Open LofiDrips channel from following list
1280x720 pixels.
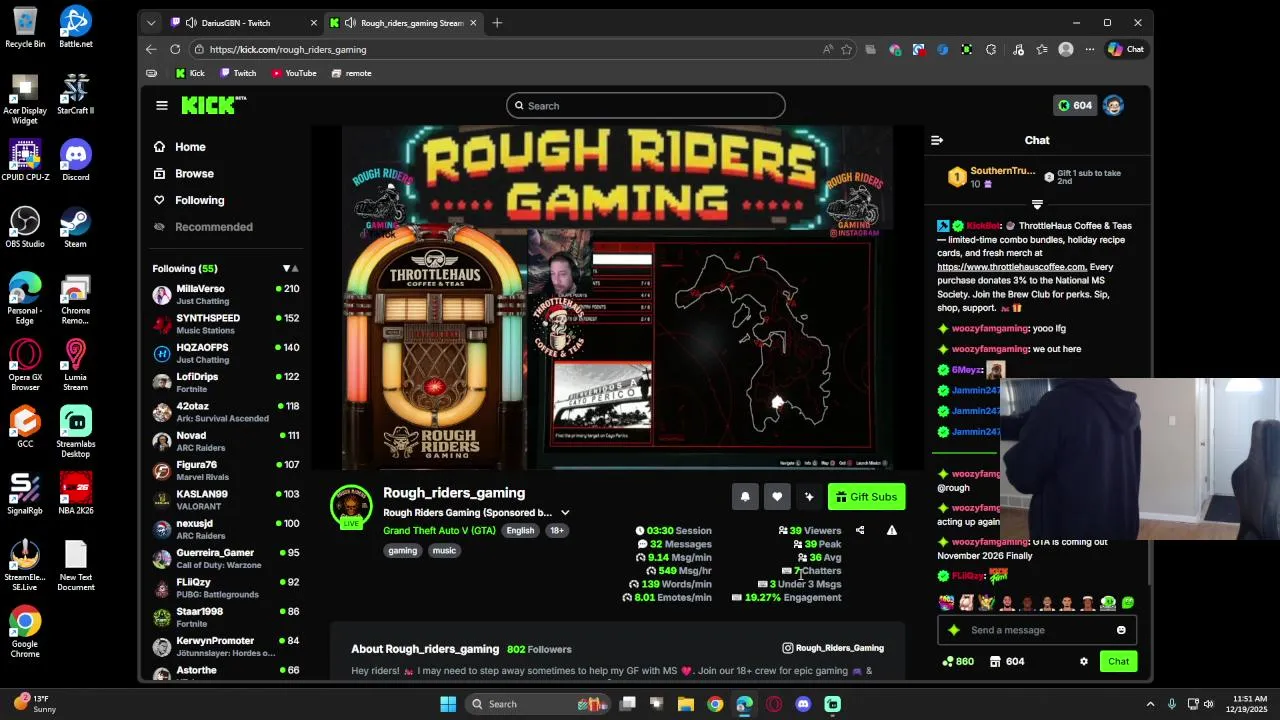click(226, 382)
